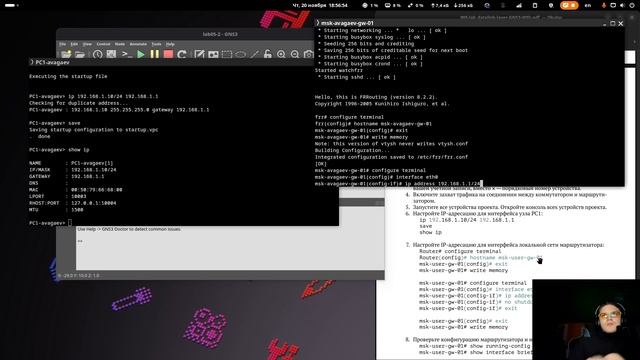Click the GATEWAY 192.168.1.1 row in PC1 terminal
Viewport: 640px width, 360px height.
tap(67, 176)
